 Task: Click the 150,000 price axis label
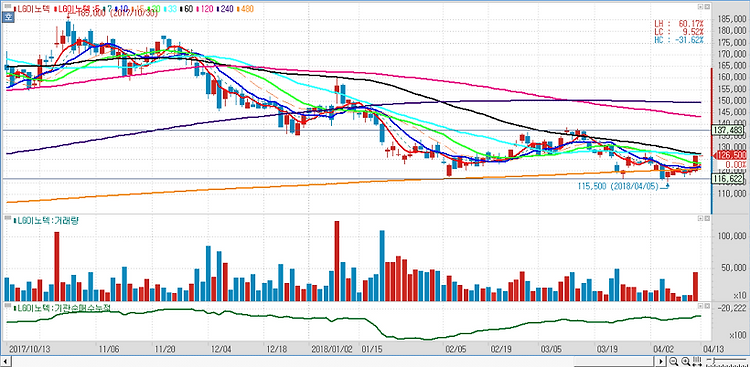coord(732,101)
